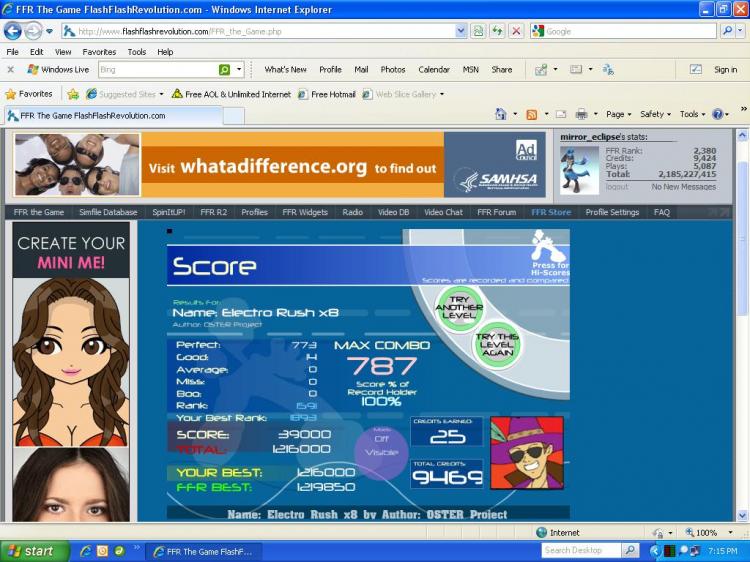Click the Try Another Level button
Screen dimensions: 750x562
point(459,308)
